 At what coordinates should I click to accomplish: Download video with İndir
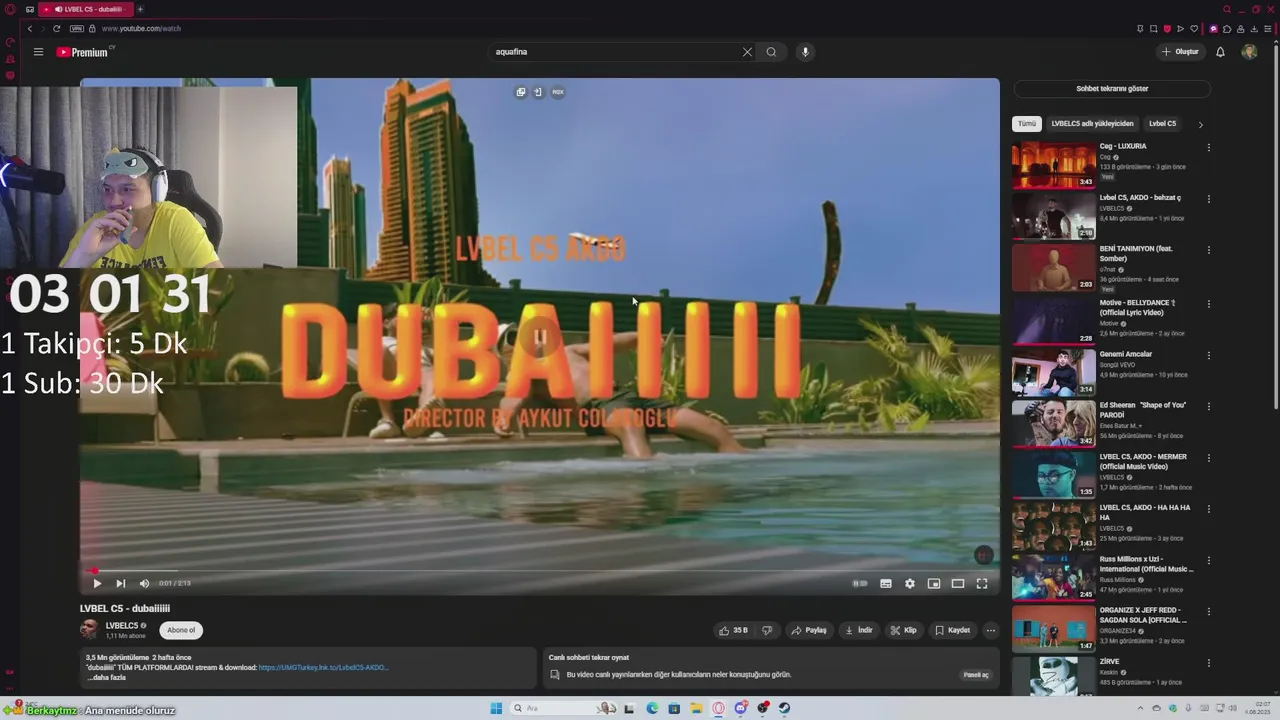[858, 630]
